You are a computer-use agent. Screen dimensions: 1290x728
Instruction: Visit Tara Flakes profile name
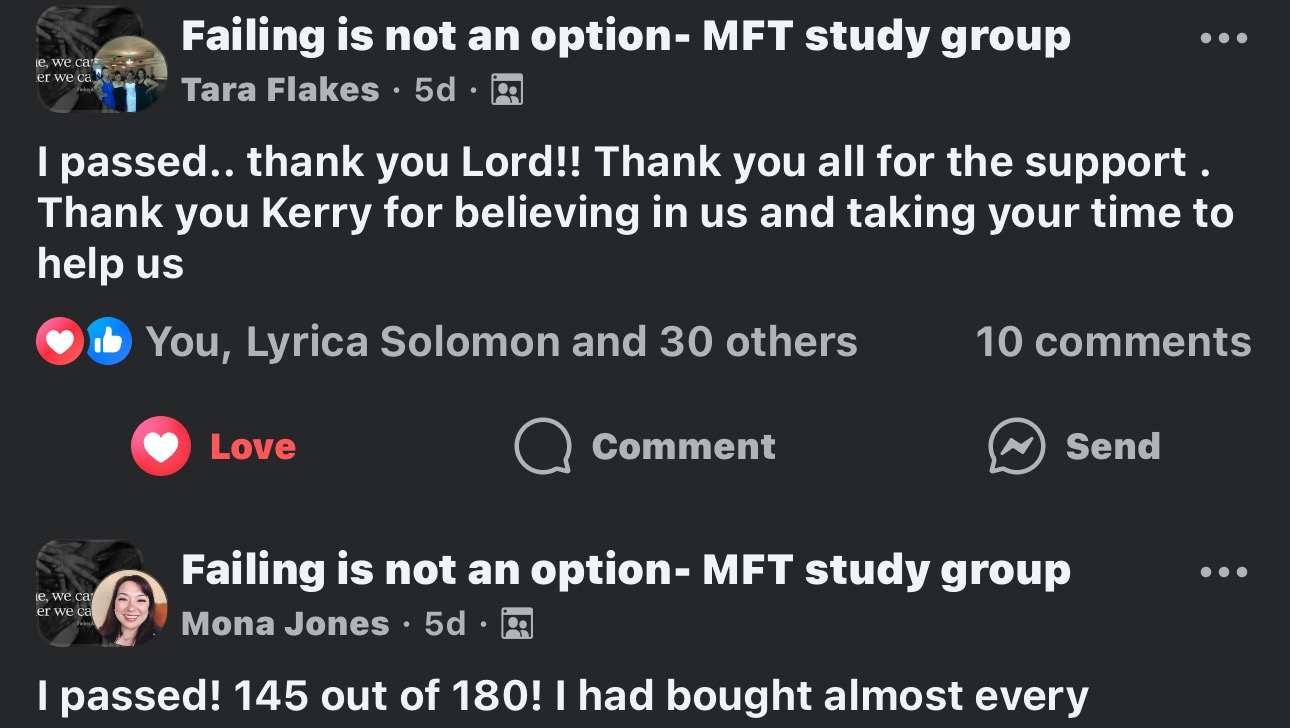(x=280, y=90)
